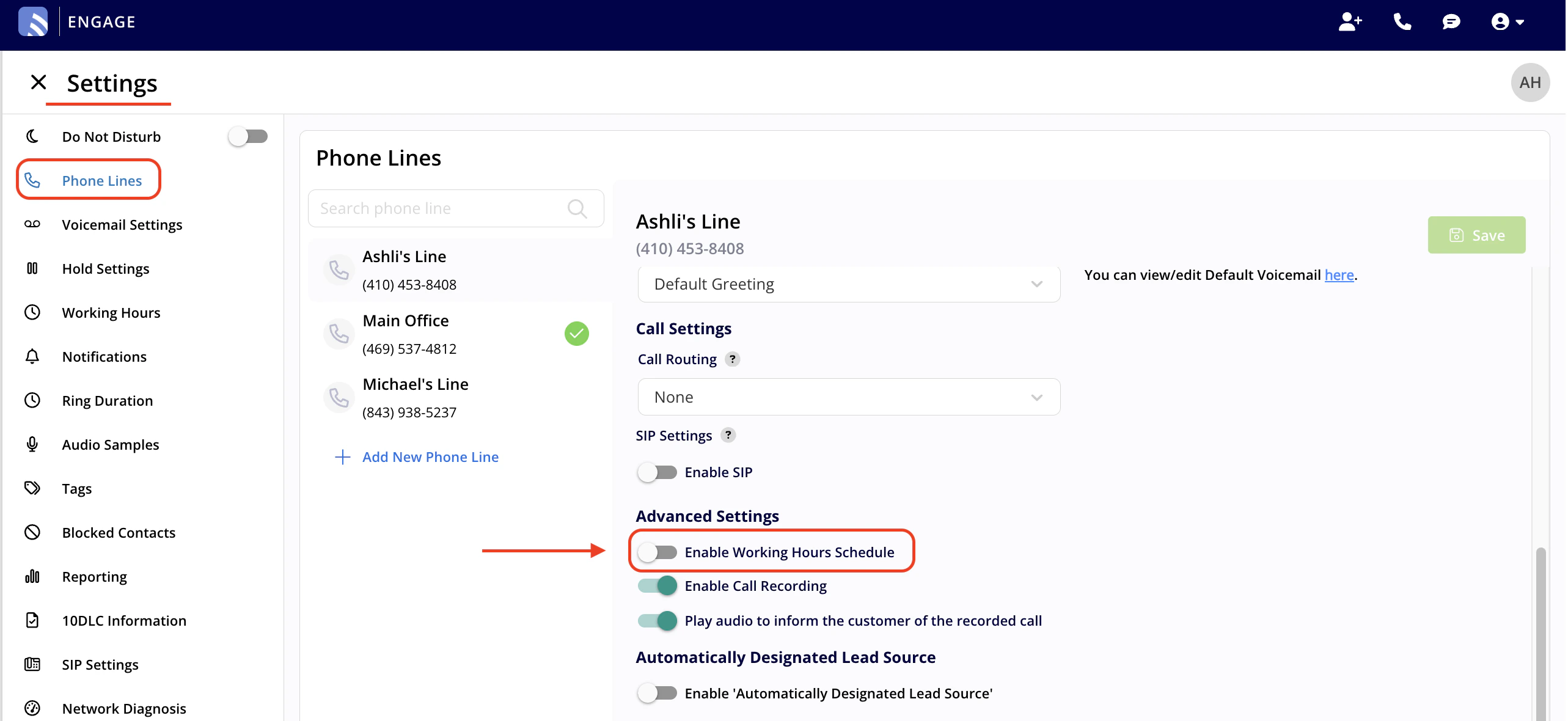Toggle Enable Working Hours Schedule switch
Screen dimensions: 1568x721
[x=657, y=552]
